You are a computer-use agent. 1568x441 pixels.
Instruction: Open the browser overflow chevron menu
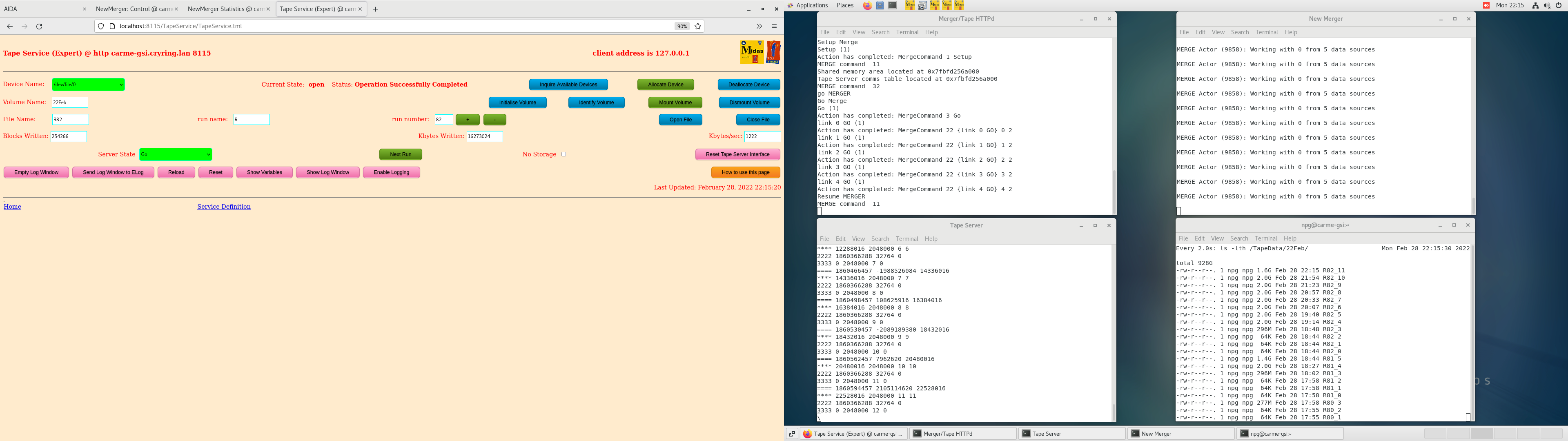(759, 26)
